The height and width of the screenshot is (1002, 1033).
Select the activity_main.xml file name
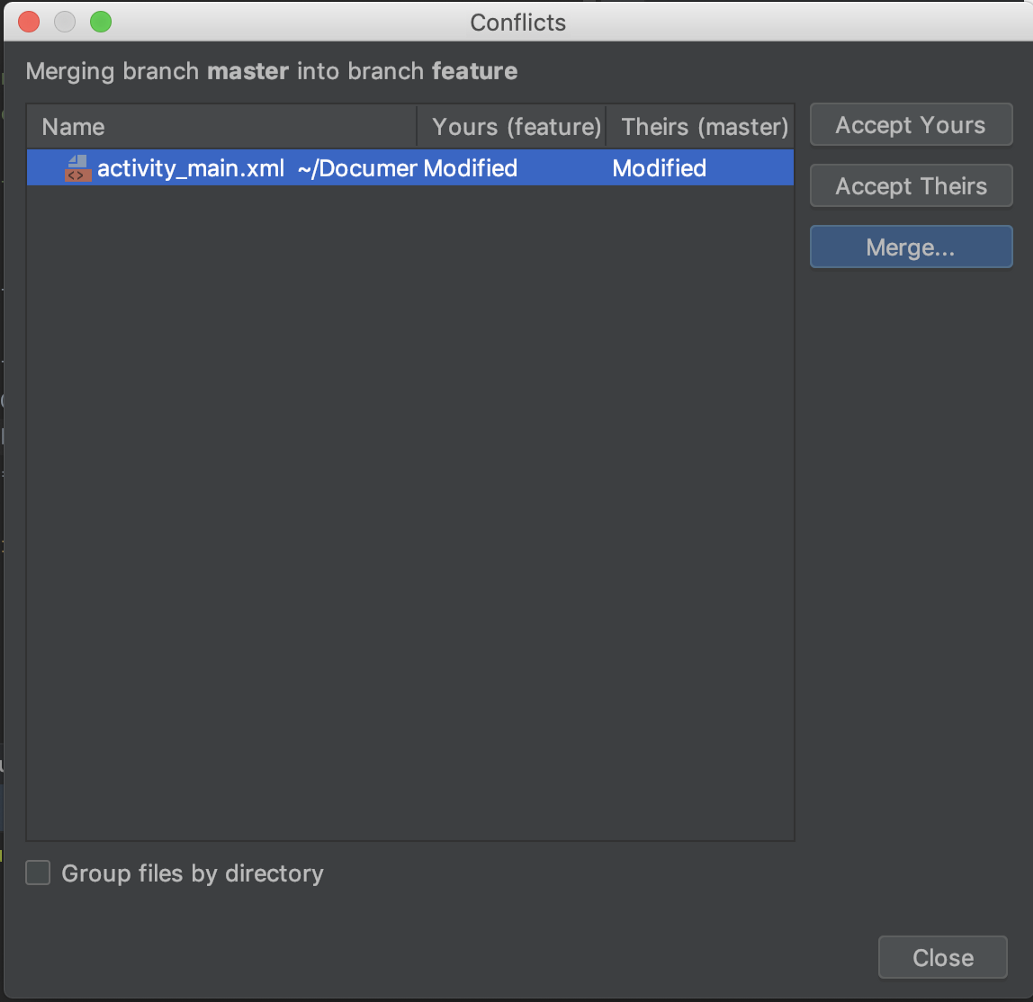tap(190, 168)
